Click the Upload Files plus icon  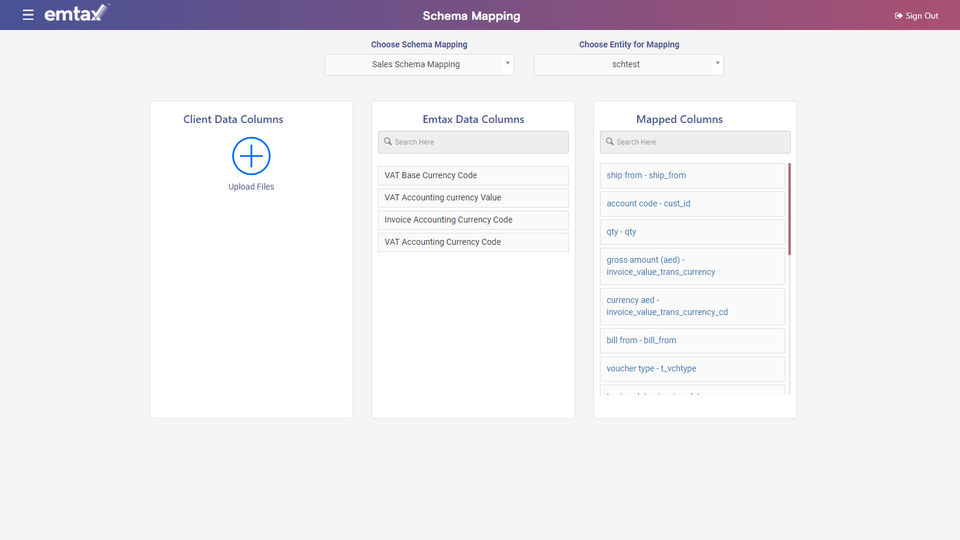(x=251, y=156)
